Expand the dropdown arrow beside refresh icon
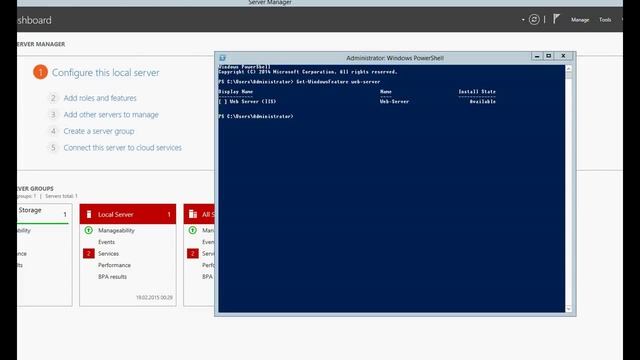The width and height of the screenshot is (640, 360). pos(523,20)
